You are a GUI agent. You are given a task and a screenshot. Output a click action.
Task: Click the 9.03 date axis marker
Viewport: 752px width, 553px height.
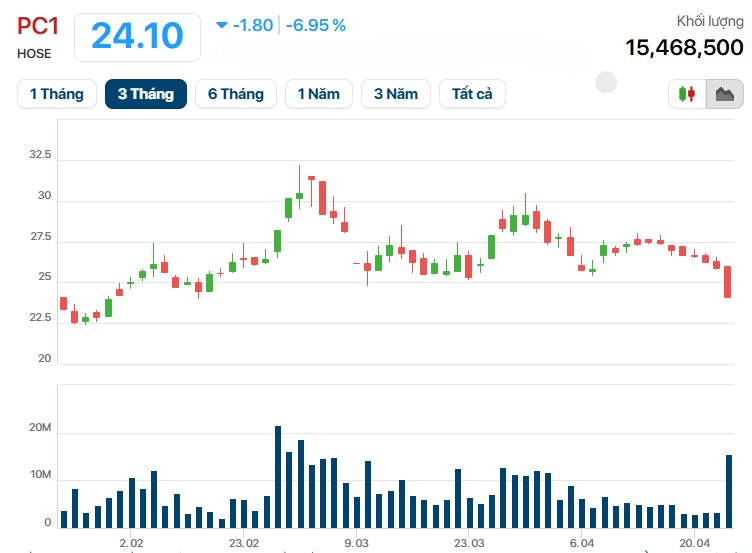click(x=356, y=543)
